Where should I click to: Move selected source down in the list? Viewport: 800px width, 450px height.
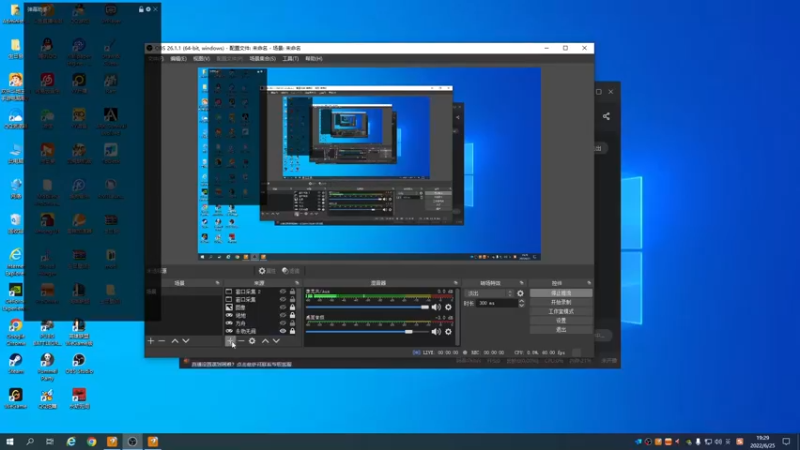click(276, 341)
